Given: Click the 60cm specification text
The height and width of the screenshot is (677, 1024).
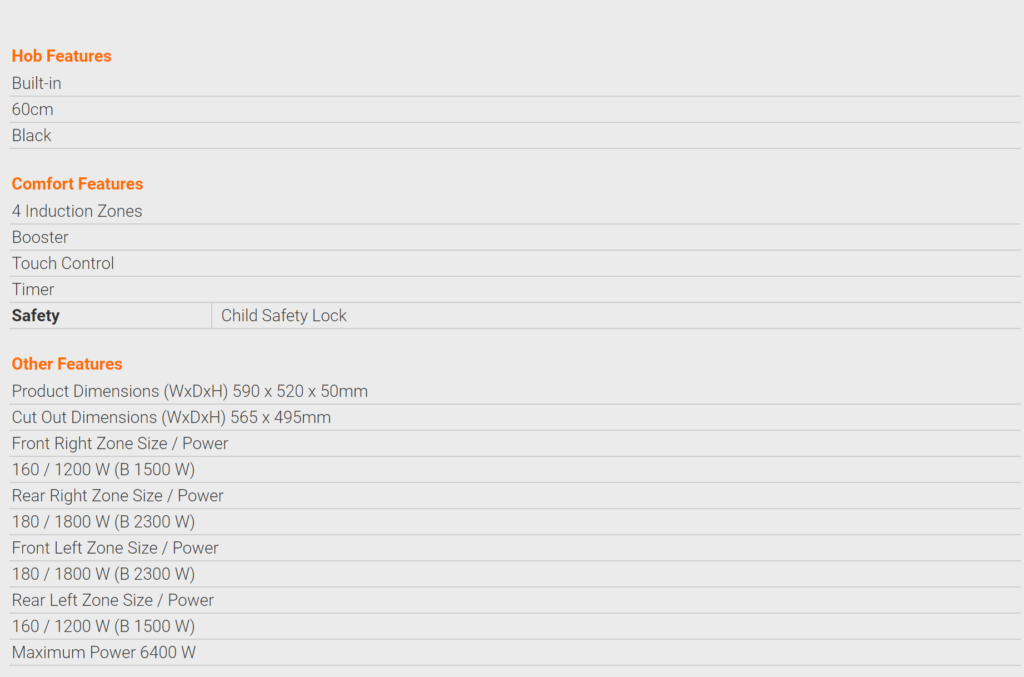Looking at the screenshot, I should point(33,110).
